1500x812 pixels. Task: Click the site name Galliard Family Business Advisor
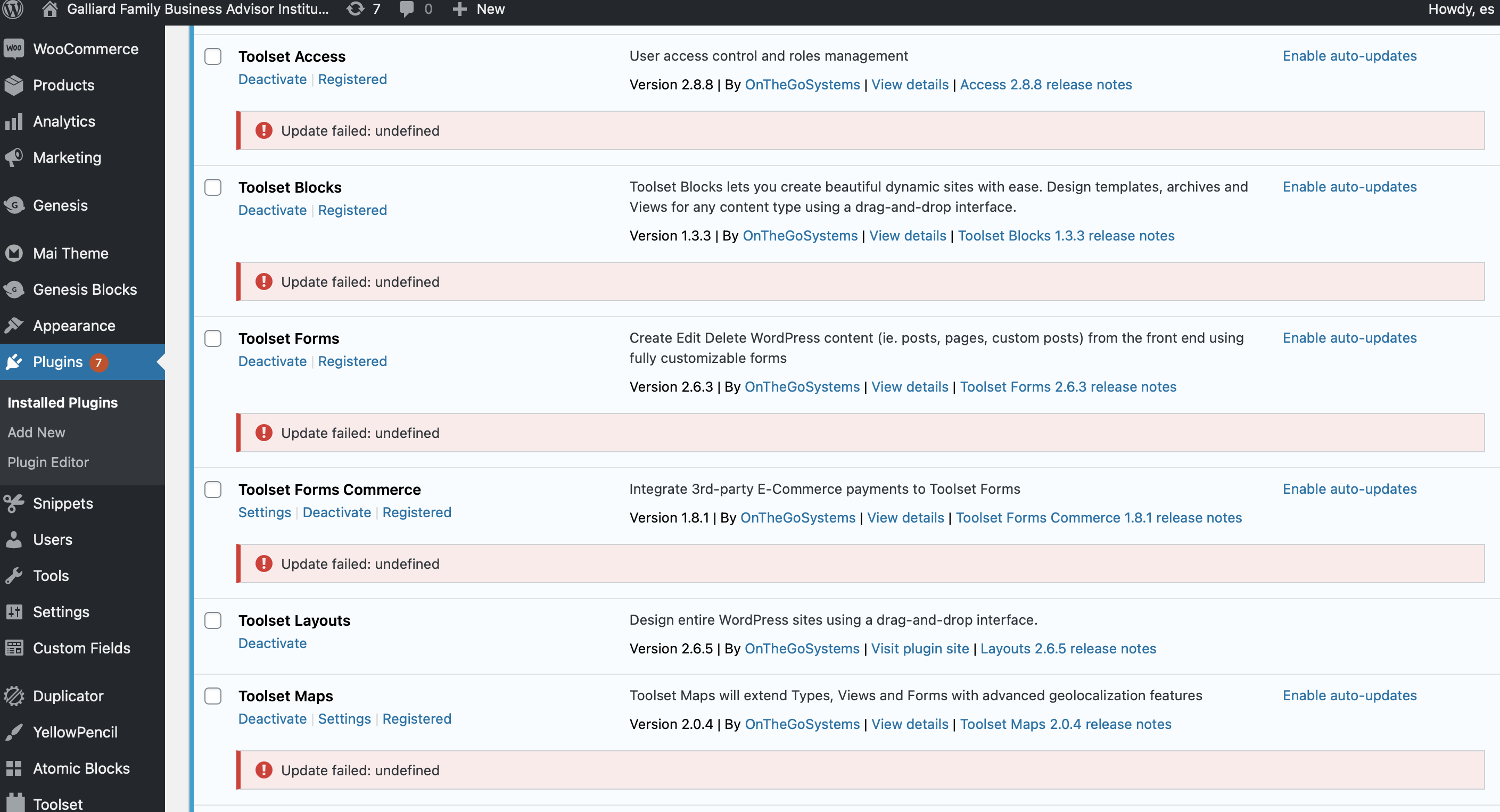pyautogui.click(x=197, y=9)
